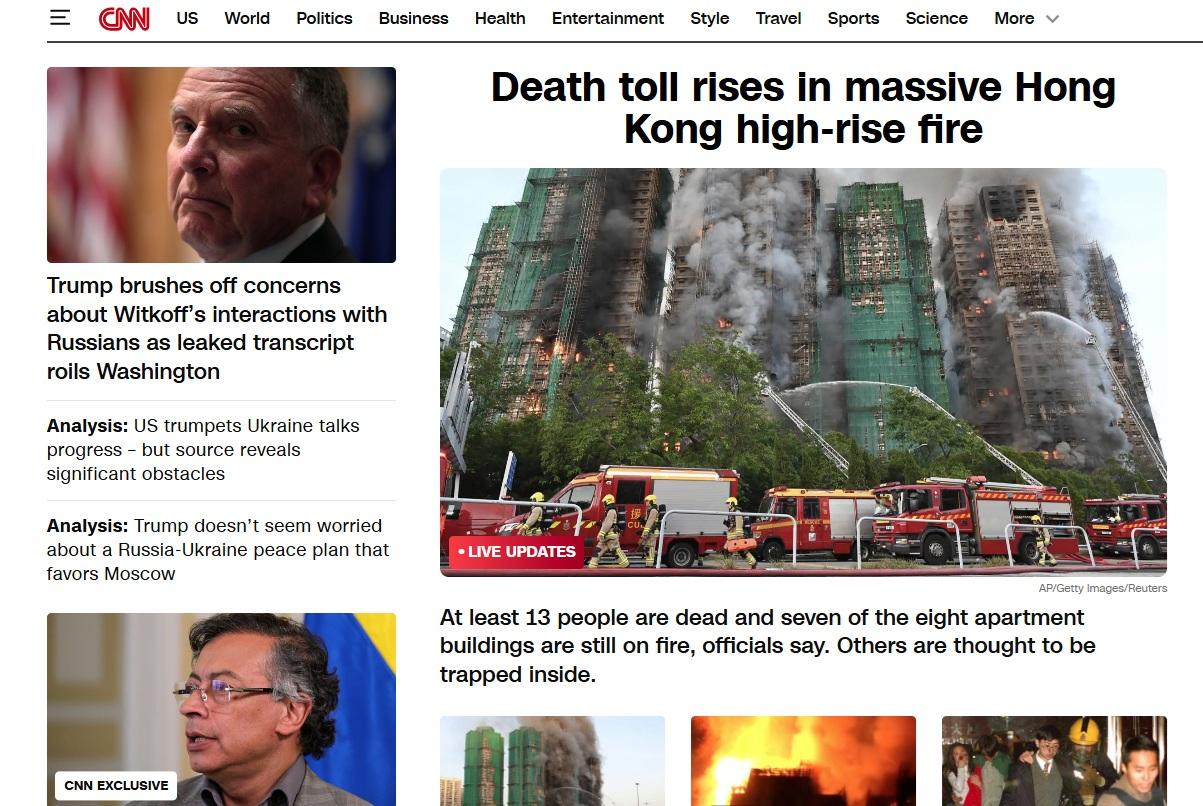
Task: Navigate to Entertainment
Action: [608, 18]
